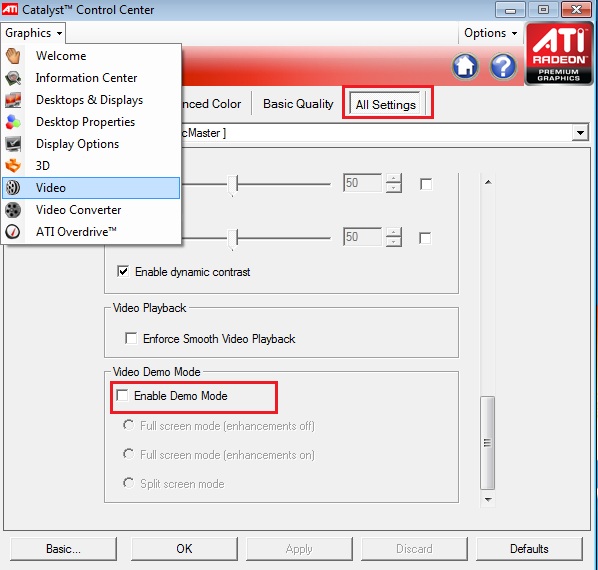Click the vertical scrollbar thumb
The image size is (598, 570).
click(487, 443)
